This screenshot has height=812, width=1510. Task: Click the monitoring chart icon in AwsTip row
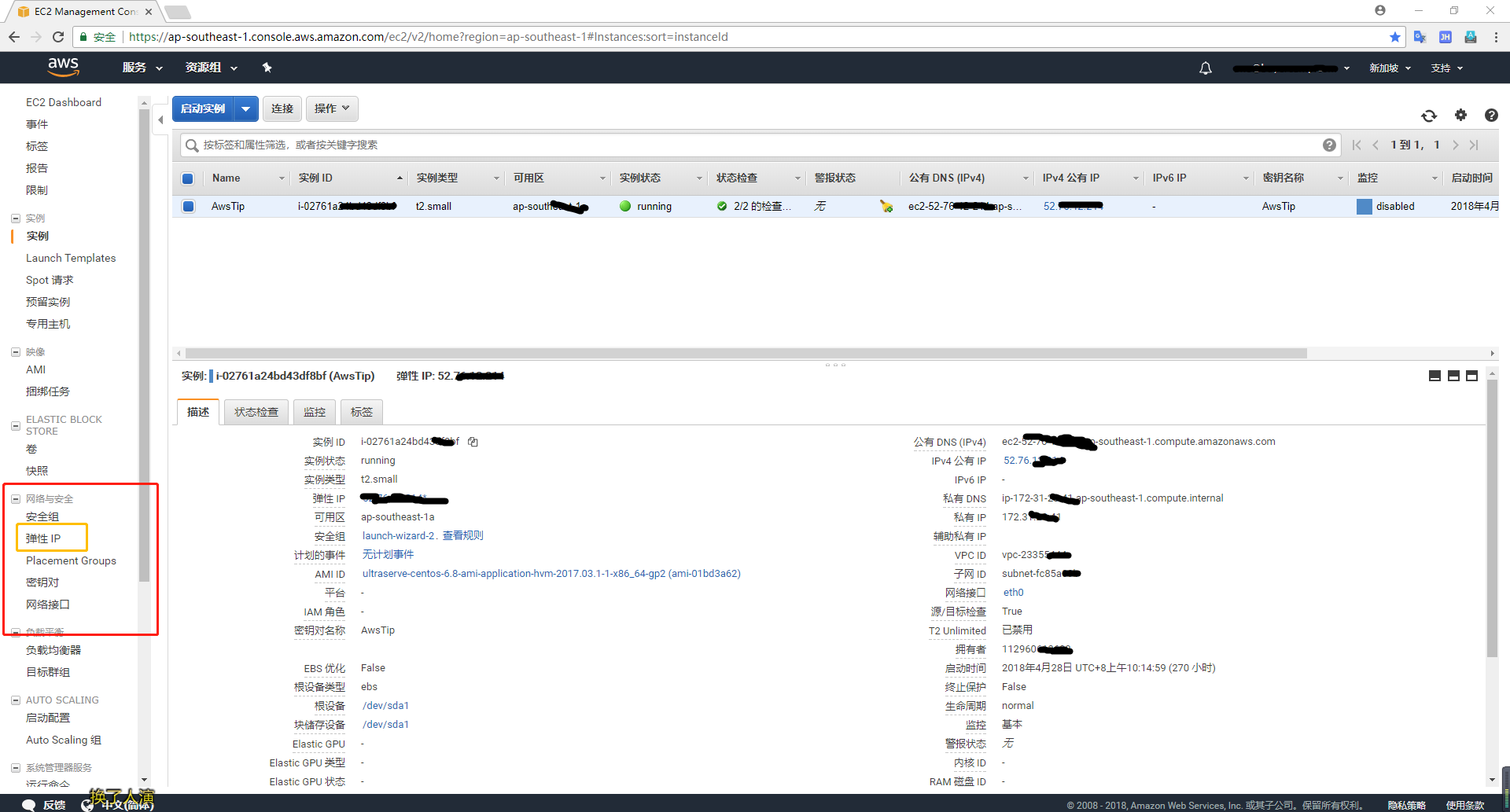(1365, 207)
